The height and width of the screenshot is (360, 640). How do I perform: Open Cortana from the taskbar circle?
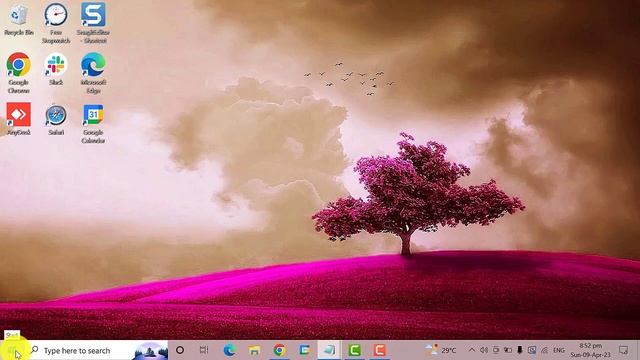tap(180, 350)
